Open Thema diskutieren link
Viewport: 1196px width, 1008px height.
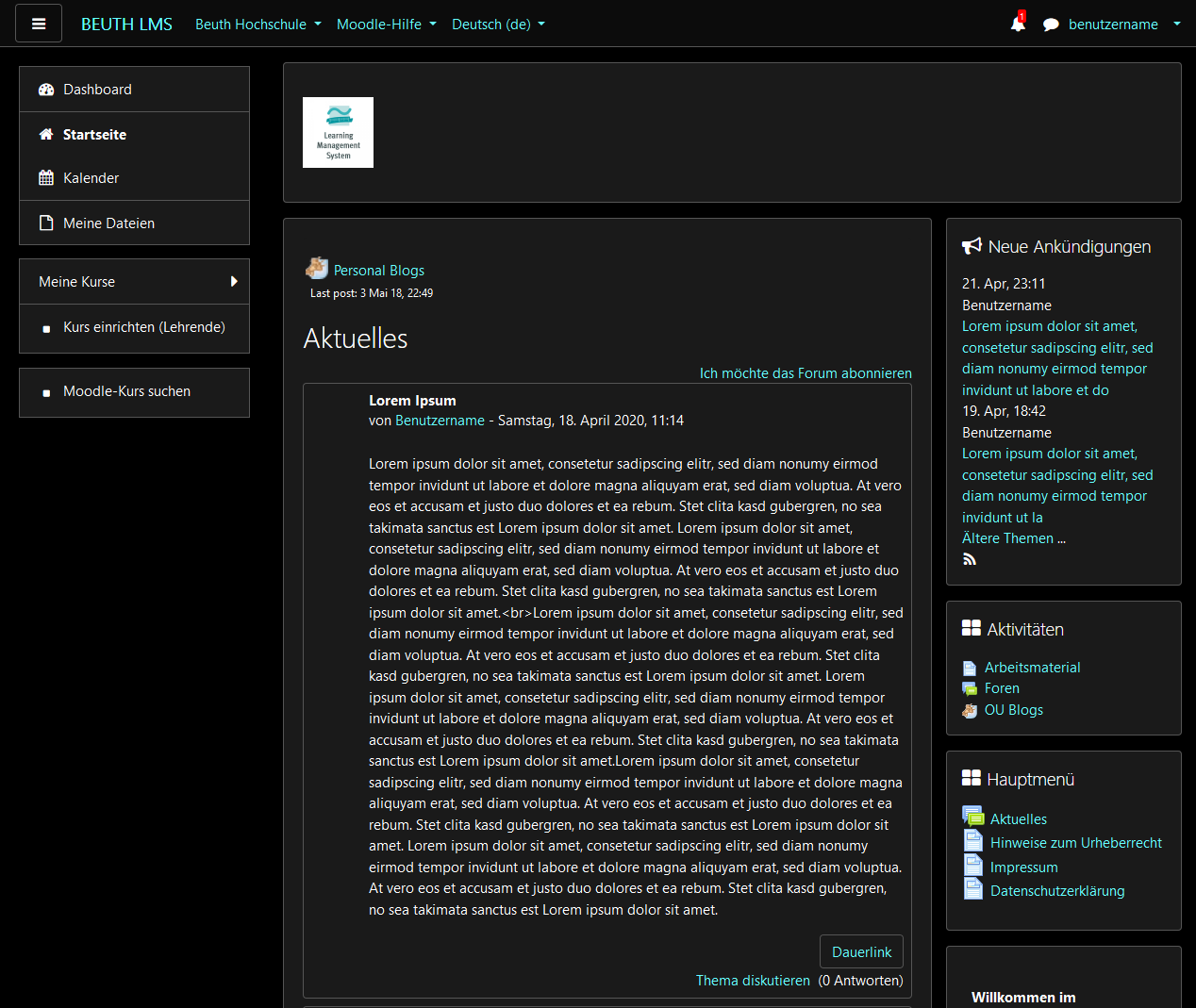coord(752,981)
